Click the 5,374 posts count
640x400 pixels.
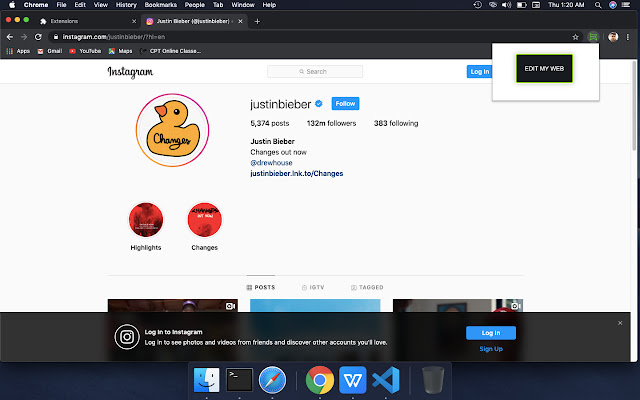tap(270, 123)
